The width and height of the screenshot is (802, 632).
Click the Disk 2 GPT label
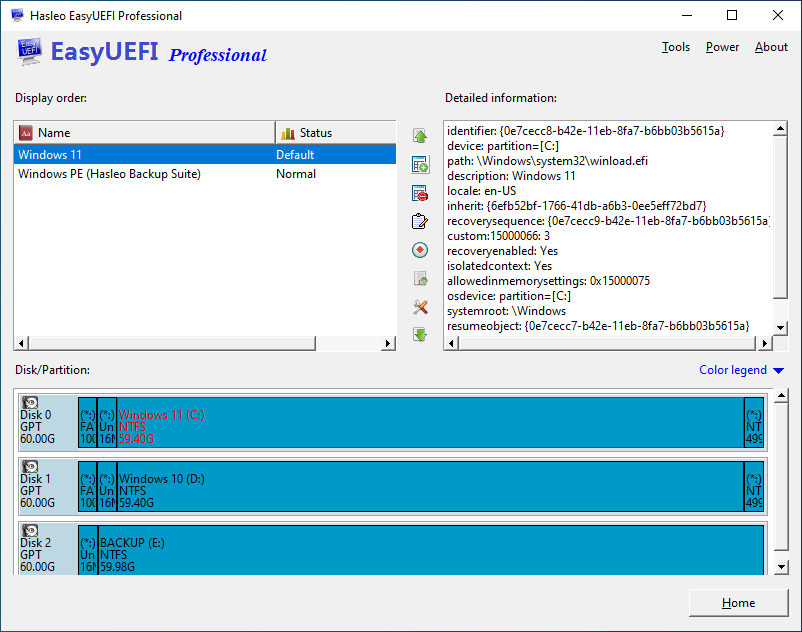click(x=31, y=554)
